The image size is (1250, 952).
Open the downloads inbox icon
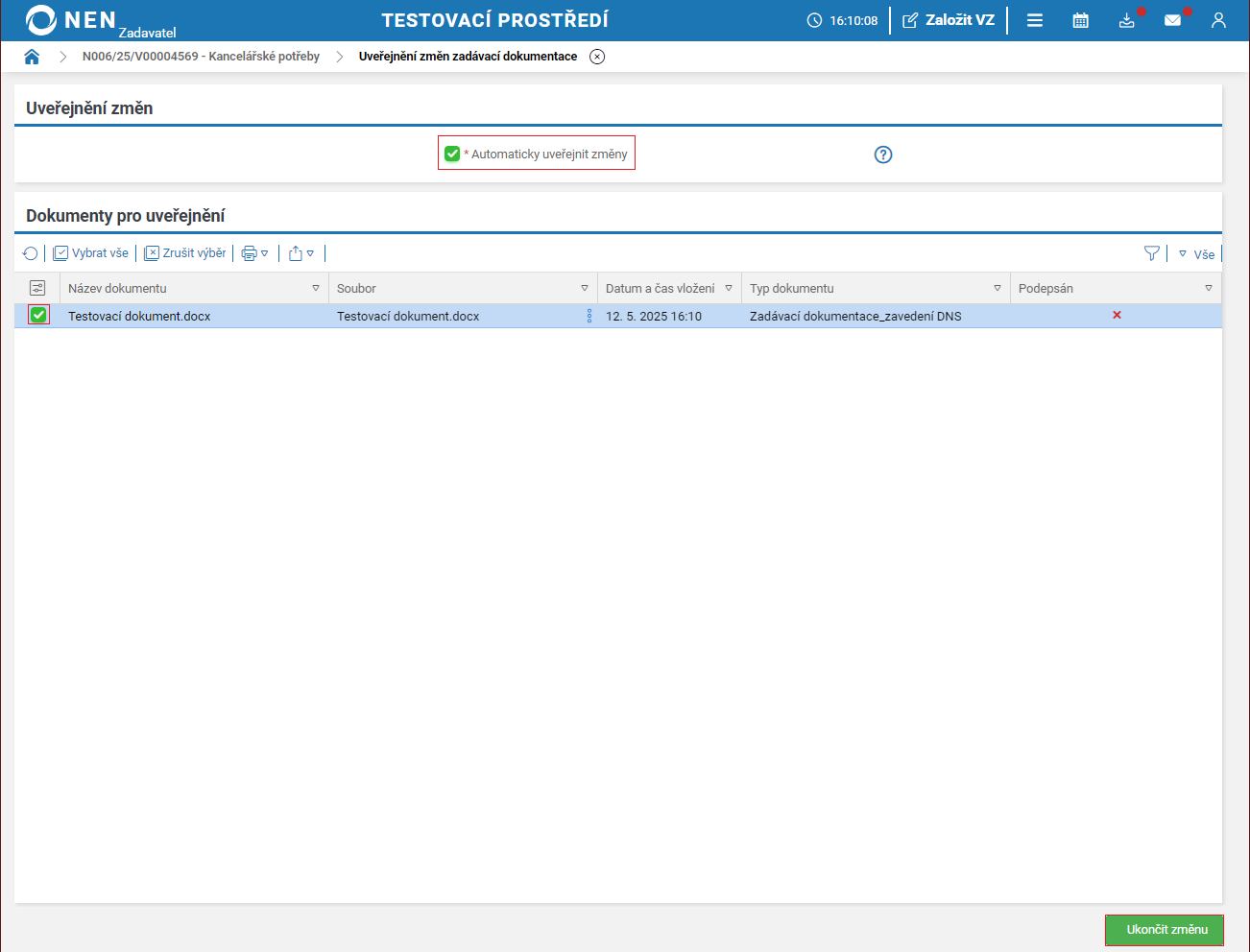(x=1126, y=20)
